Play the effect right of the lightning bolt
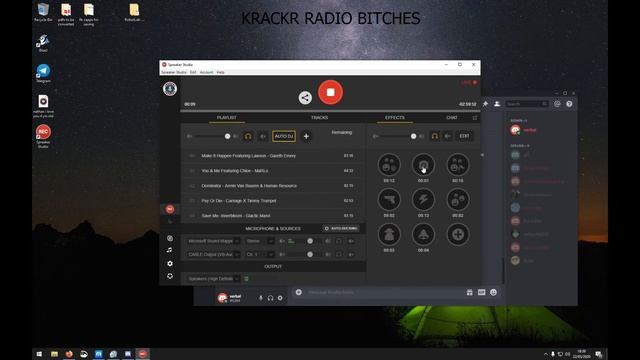 (458, 200)
